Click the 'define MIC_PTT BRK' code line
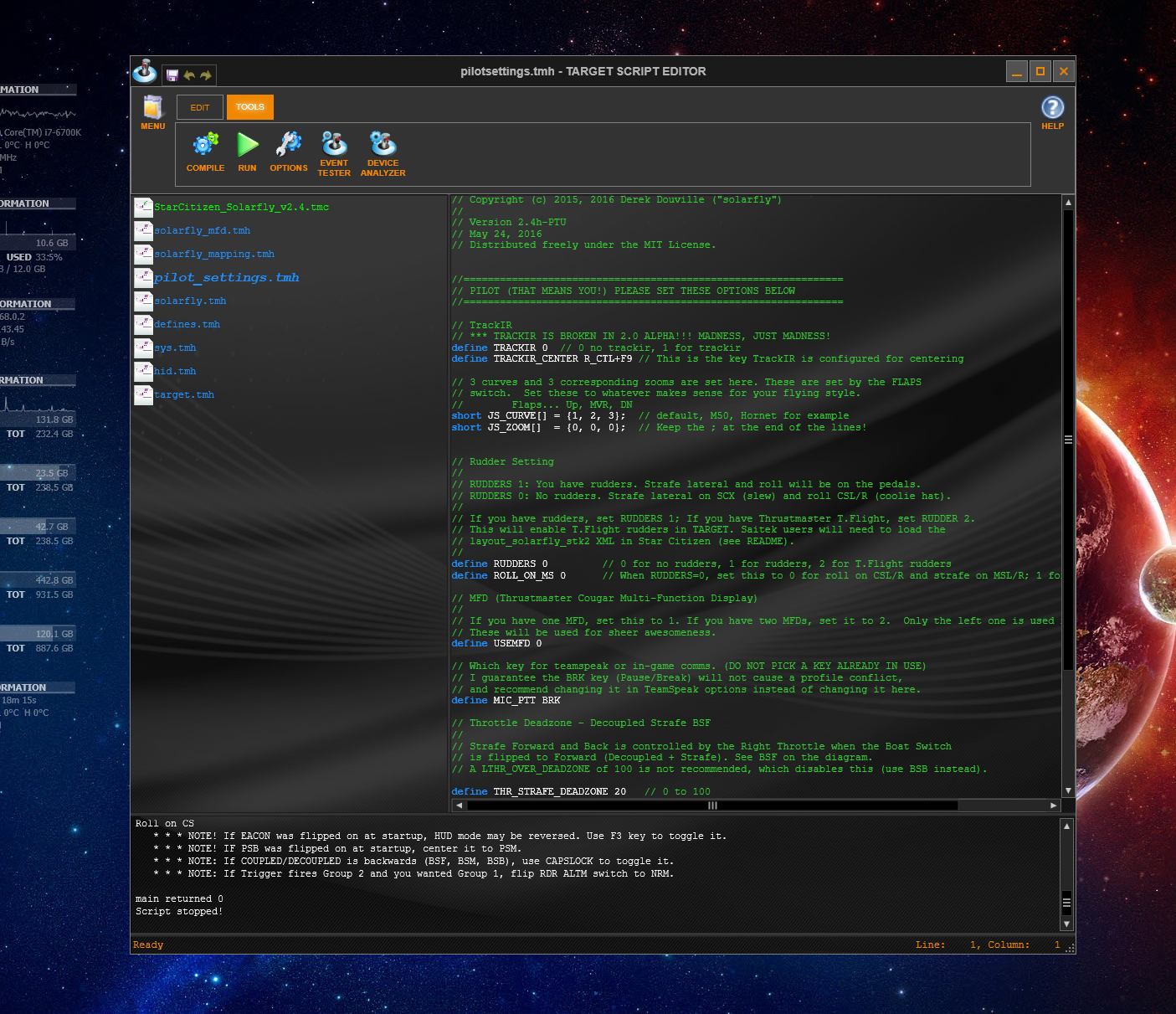 coord(506,700)
